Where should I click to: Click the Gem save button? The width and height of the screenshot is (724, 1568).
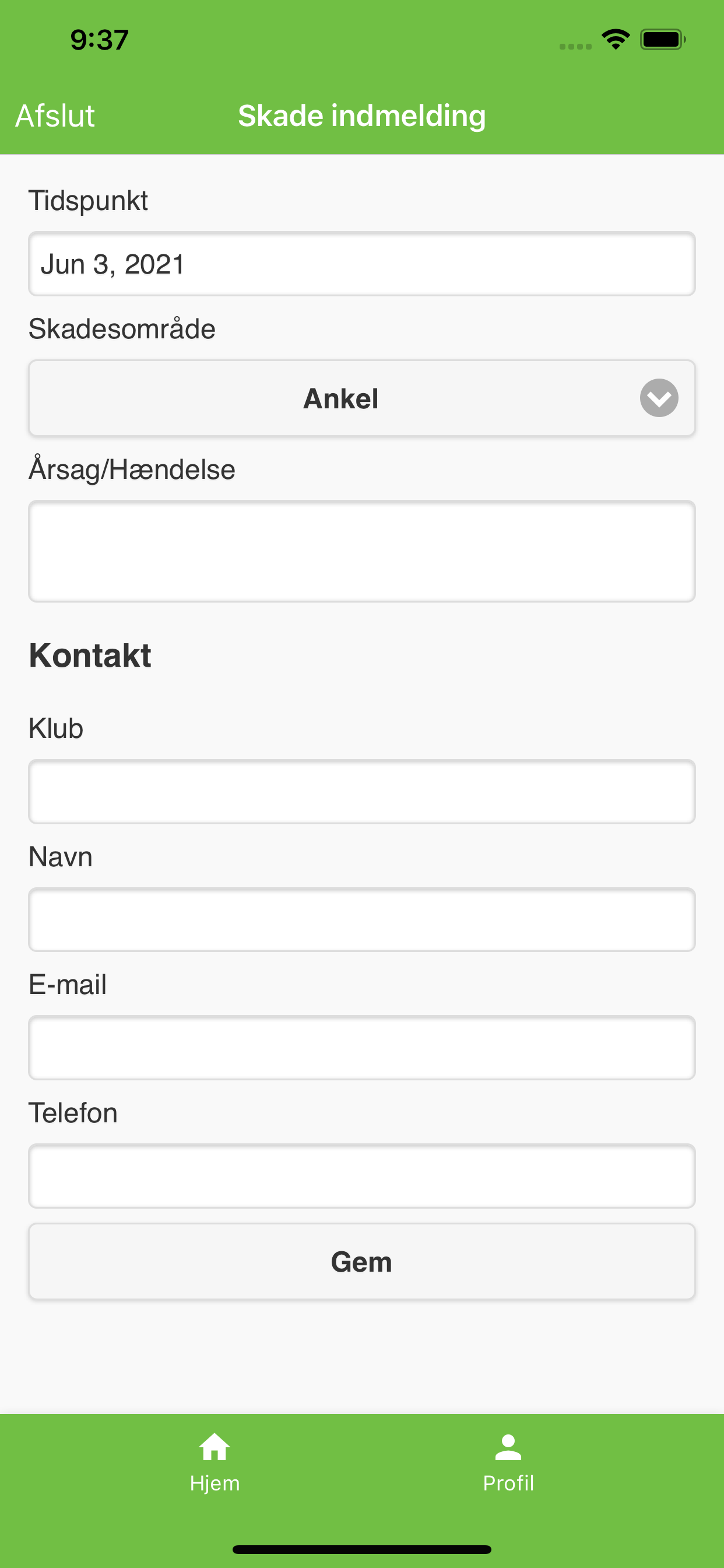pyautogui.click(x=362, y=1261)
